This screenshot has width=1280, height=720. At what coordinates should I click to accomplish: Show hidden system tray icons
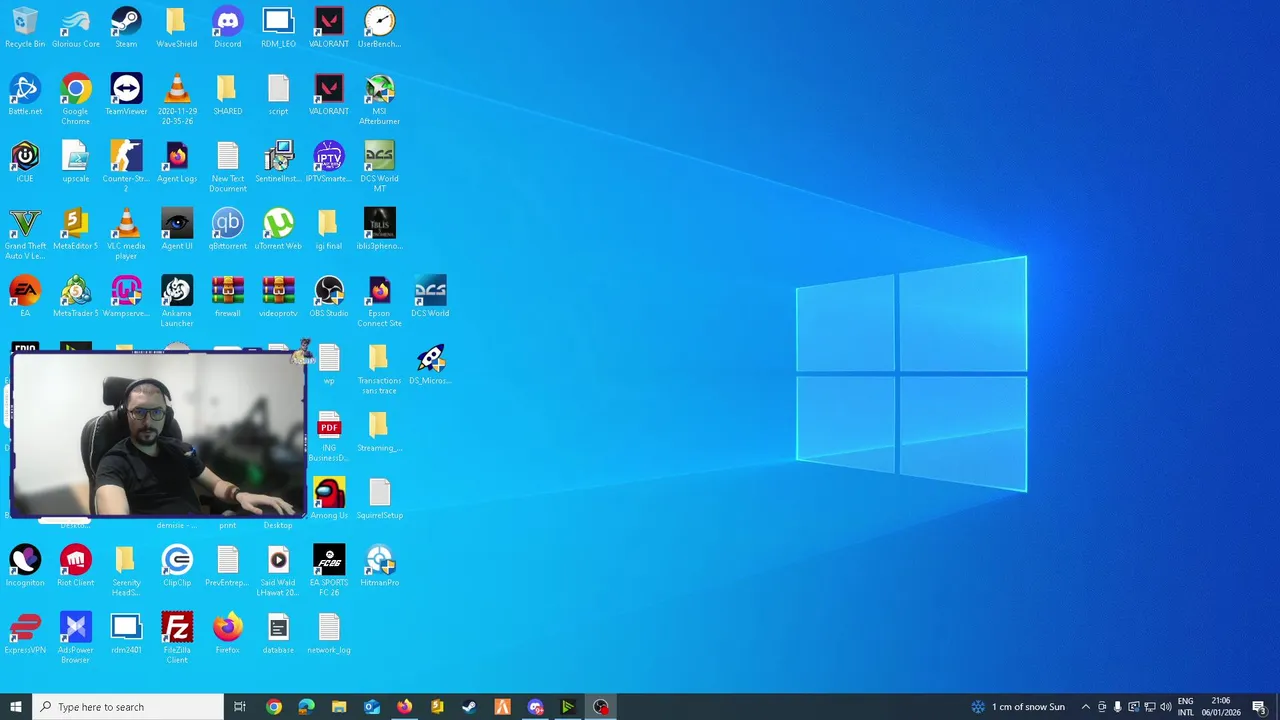click(1086, 707)
